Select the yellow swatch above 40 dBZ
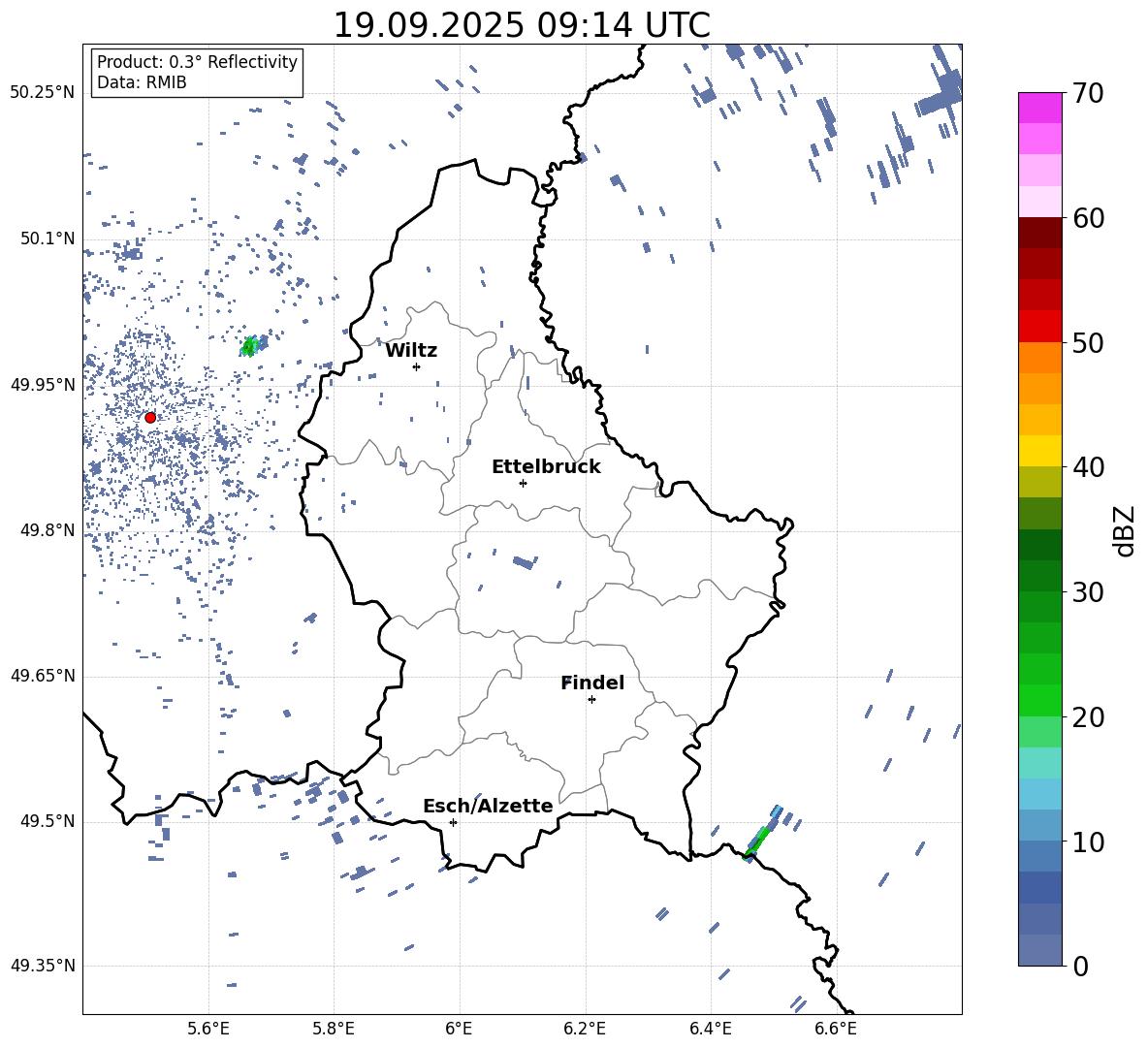Screen dimensions: 1148x1048 [1039, 450]
